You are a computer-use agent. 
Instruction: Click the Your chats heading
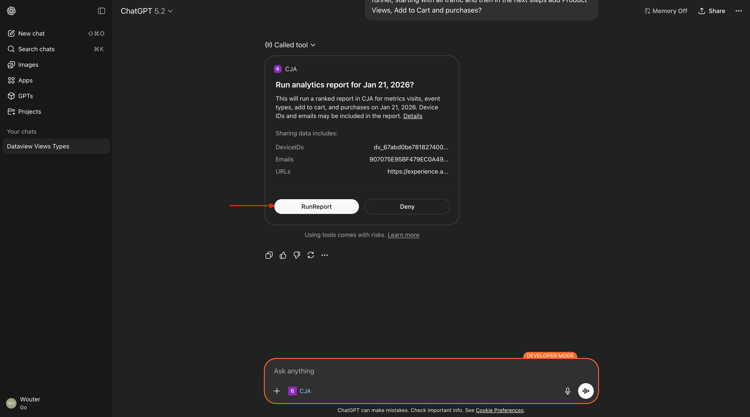point(22,132)
